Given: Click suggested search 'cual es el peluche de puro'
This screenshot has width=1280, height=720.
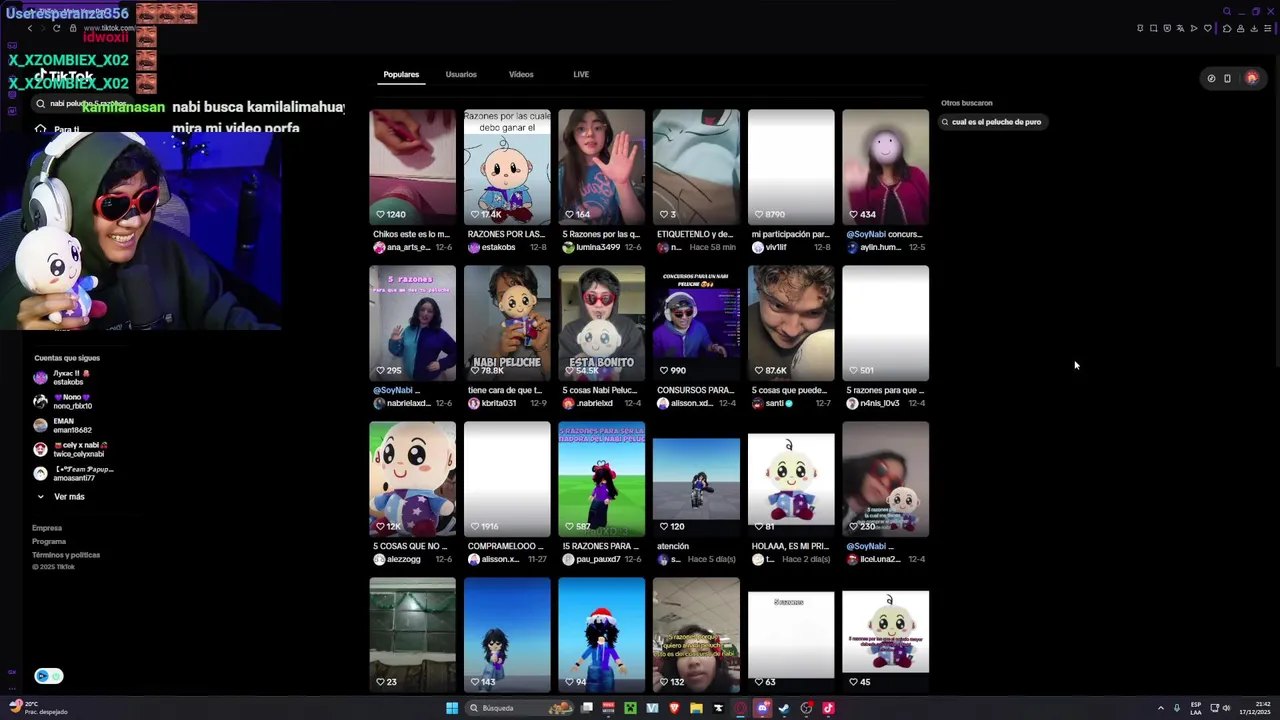Looking at the screenshot, I should click(992, 122).
